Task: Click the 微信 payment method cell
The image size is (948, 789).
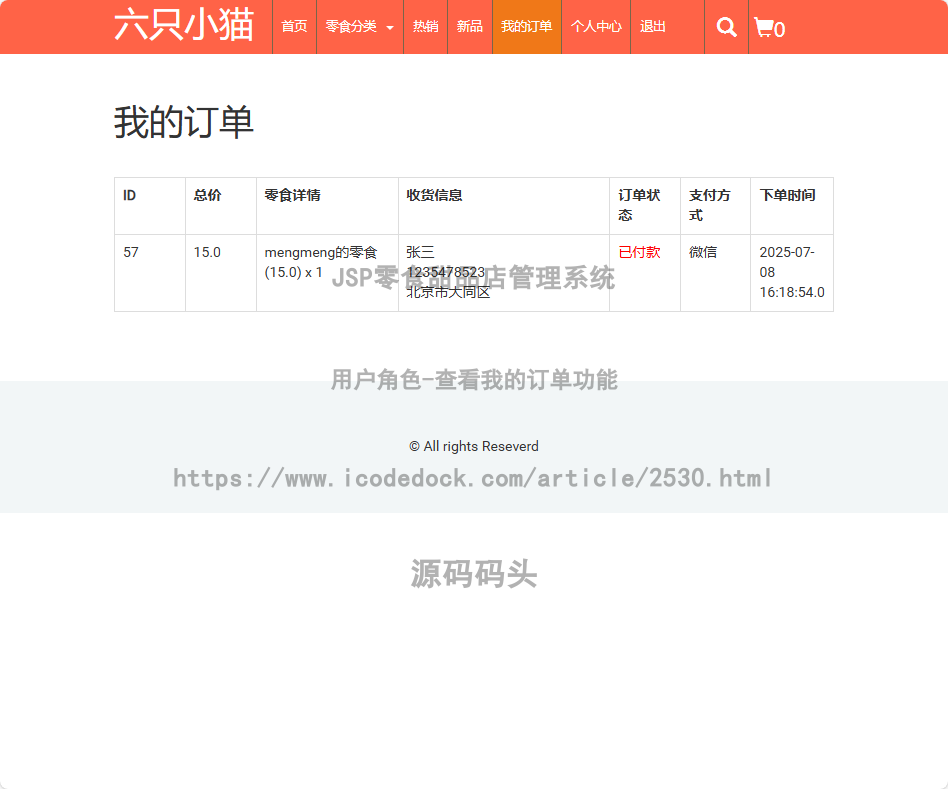Action: pos(715,273)
